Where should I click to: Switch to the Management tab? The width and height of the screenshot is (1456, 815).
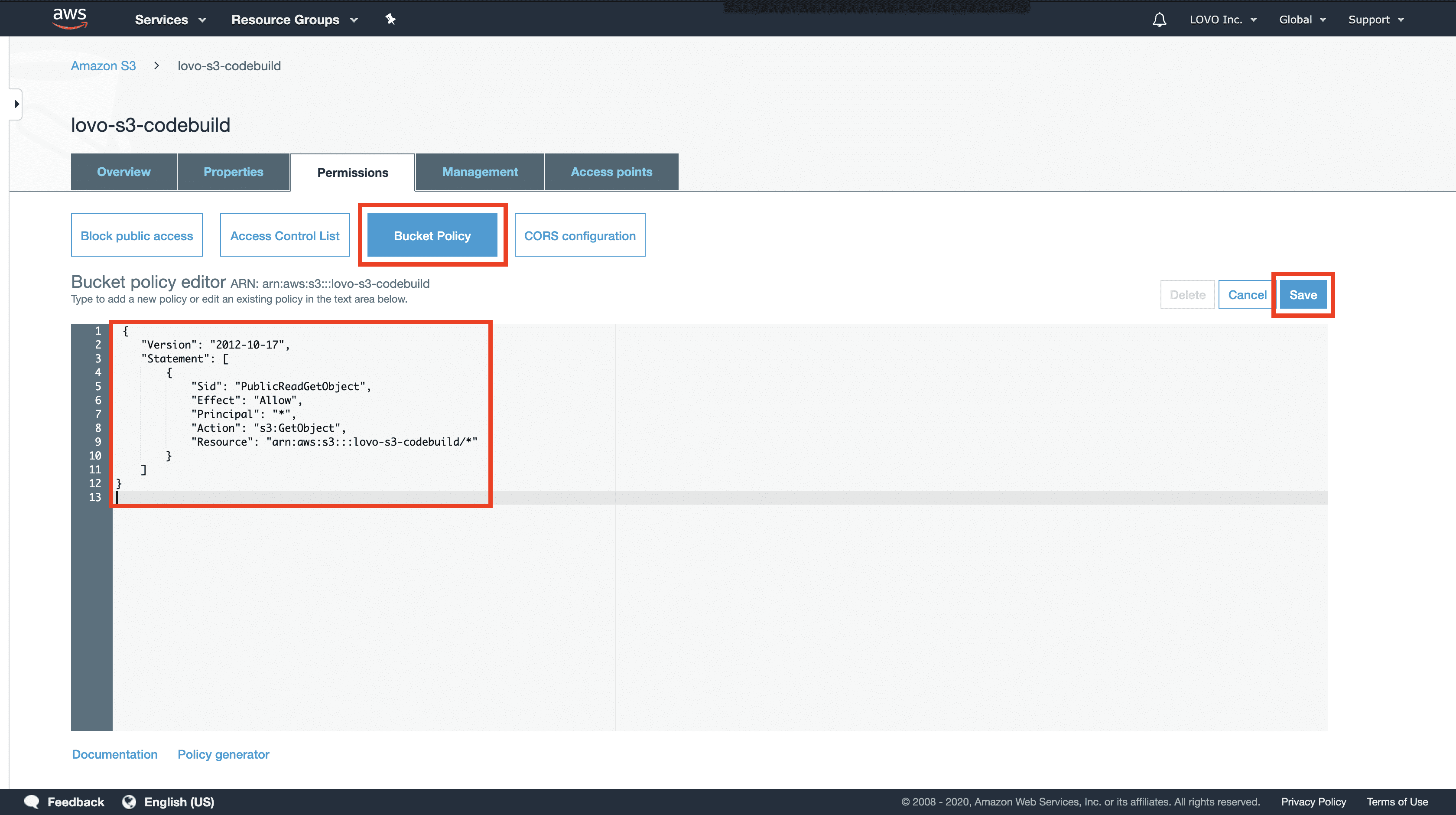pyautogui.click(x=480, y=172)
